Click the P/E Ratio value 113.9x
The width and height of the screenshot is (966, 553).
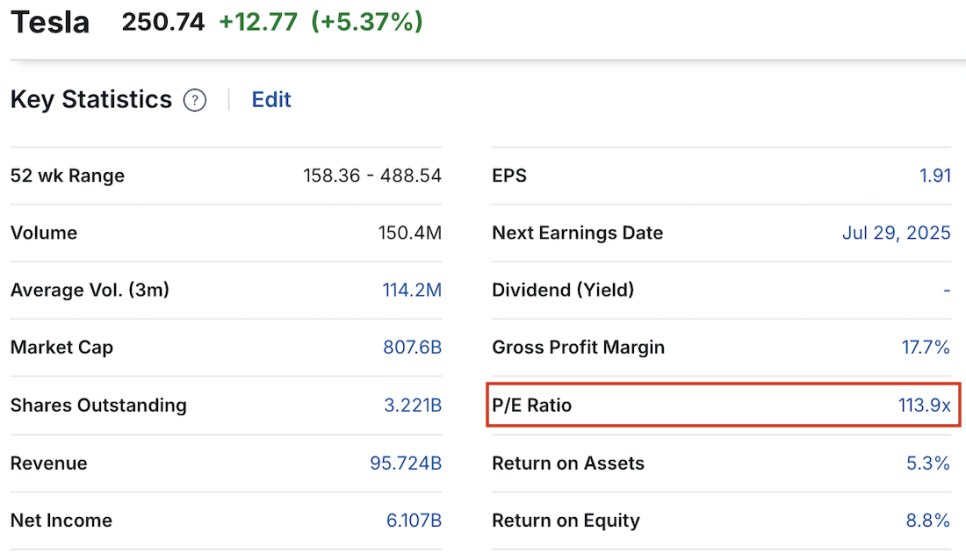tap(924, 405)
